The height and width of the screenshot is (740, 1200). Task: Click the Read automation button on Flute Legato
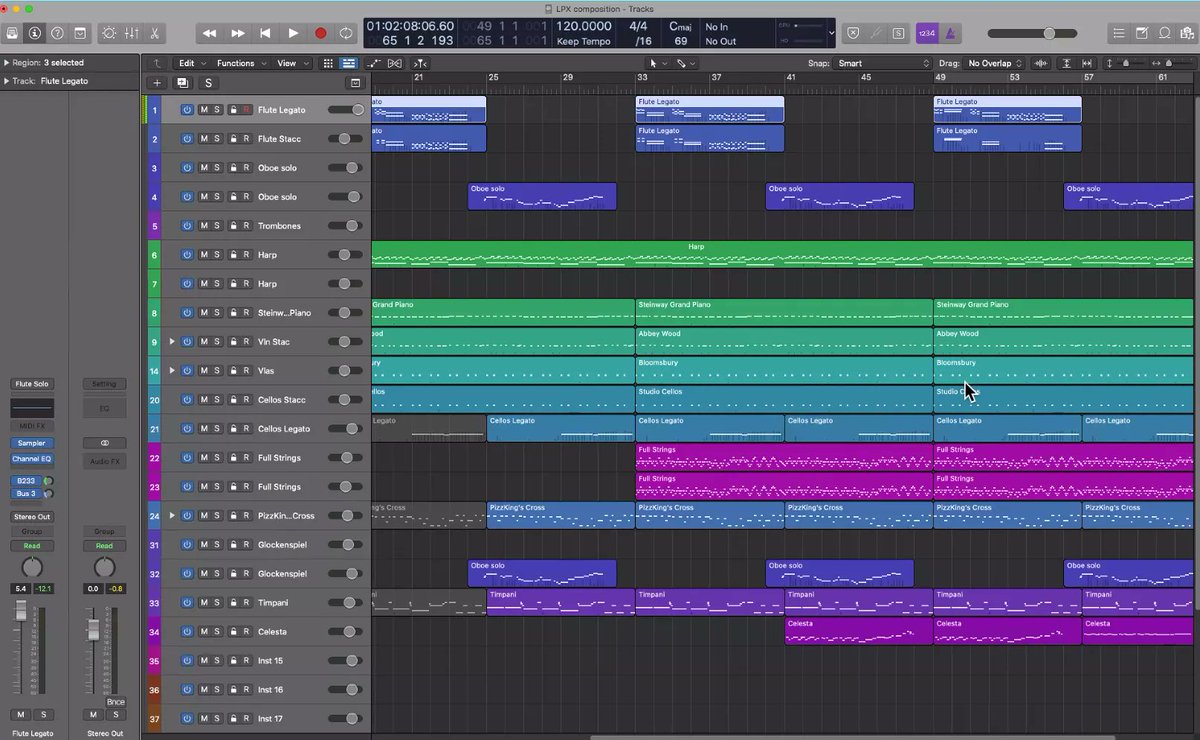(32, 546)
